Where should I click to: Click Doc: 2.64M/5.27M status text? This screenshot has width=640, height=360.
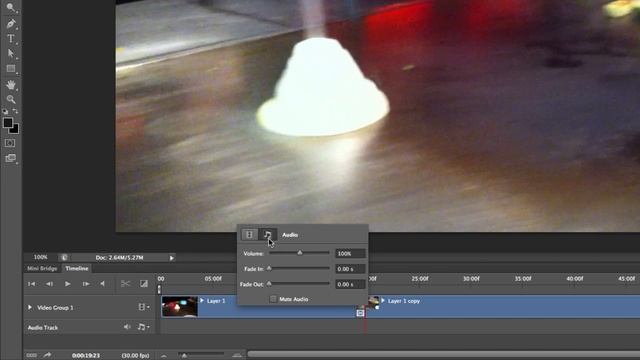(119, 258)
